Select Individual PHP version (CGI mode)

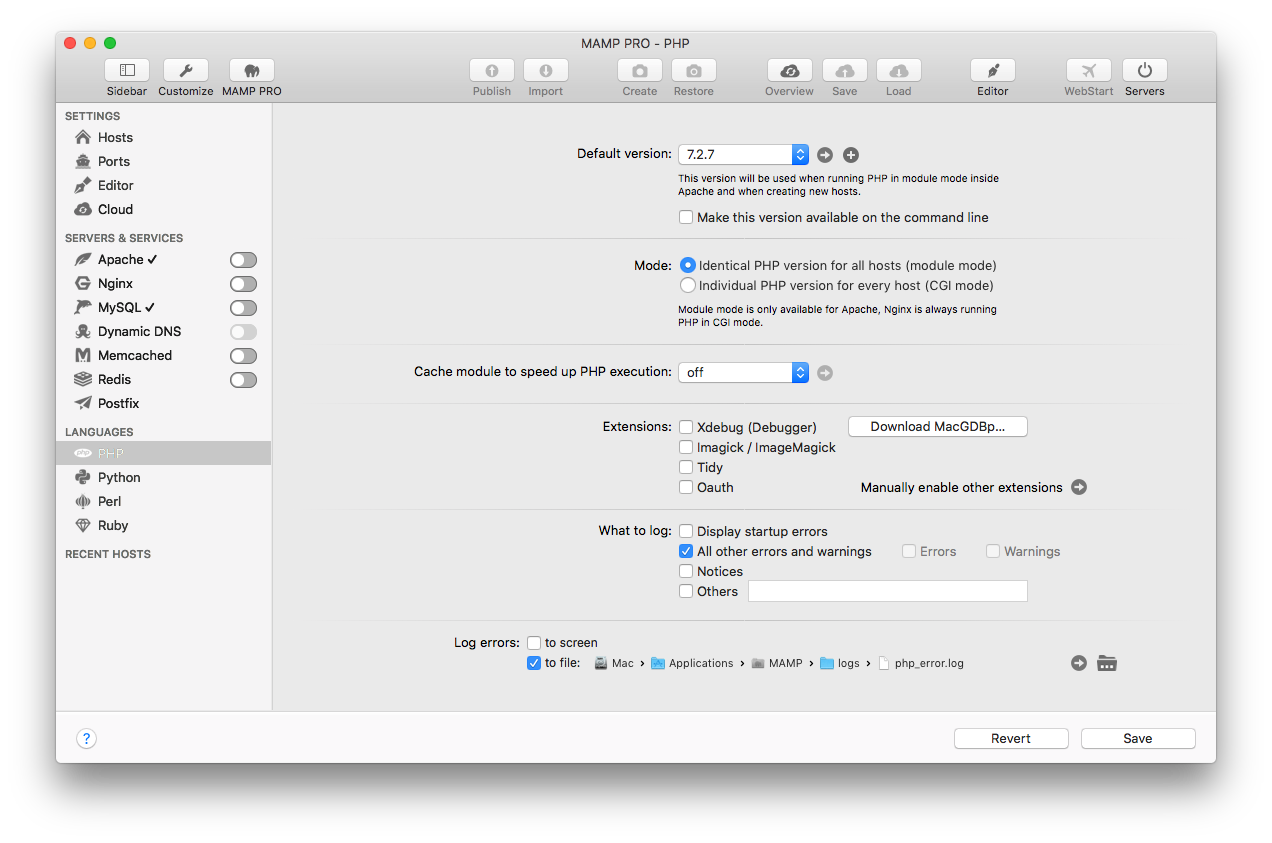point(687,285)
